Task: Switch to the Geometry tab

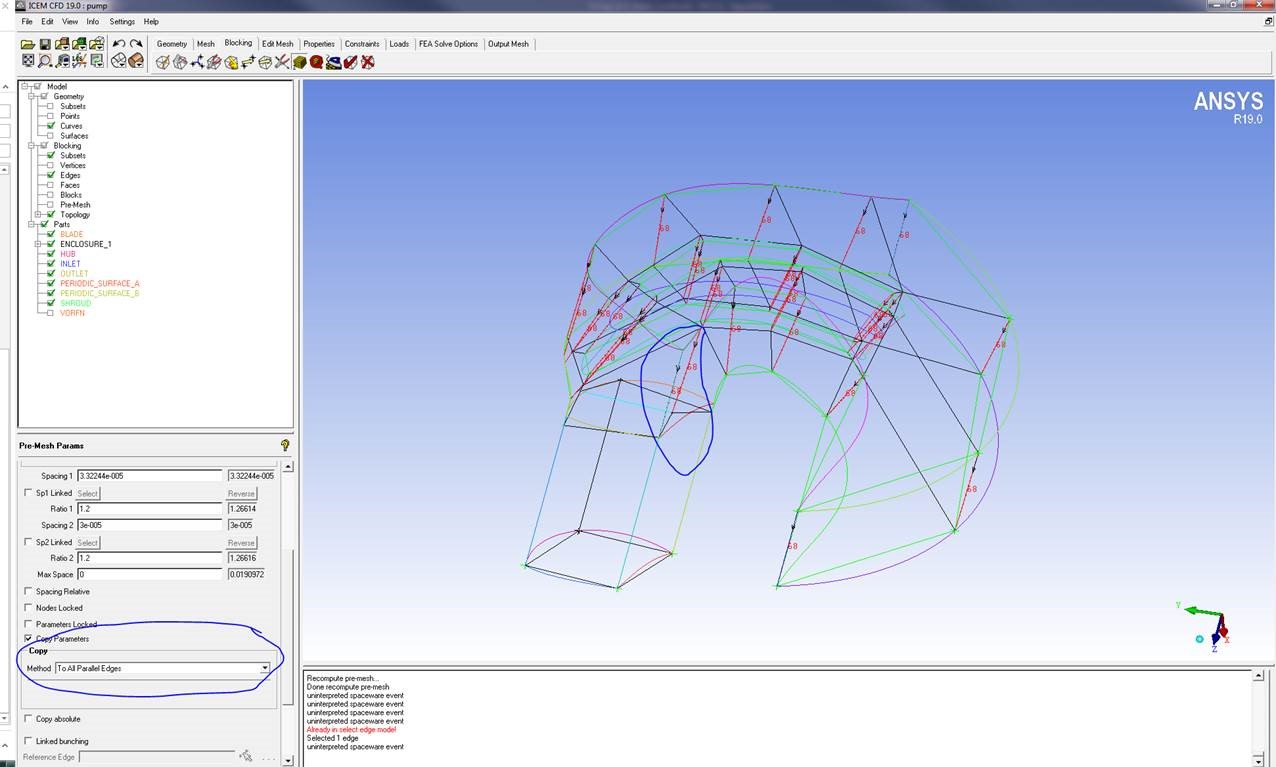Action: [171, 44]
